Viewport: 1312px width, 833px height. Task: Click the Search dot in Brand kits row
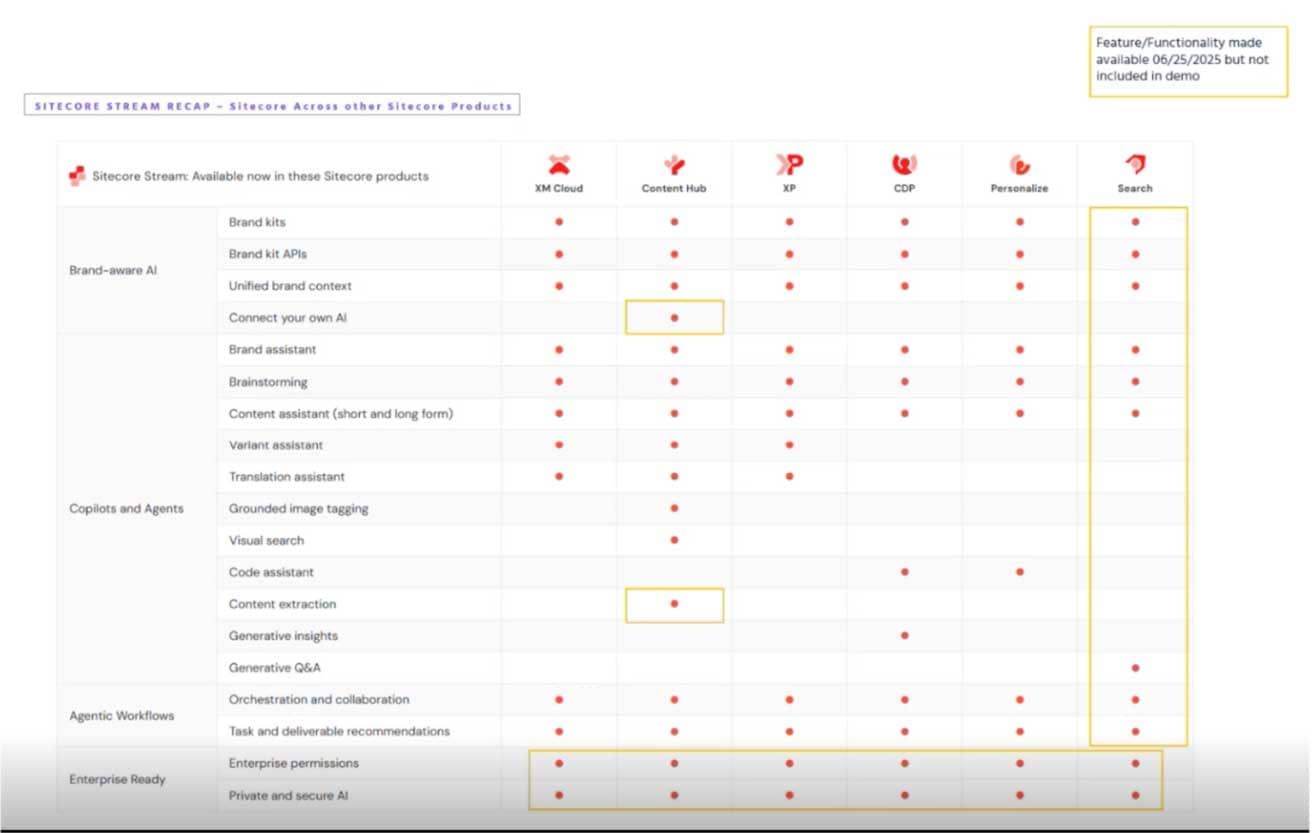coord(1135,222)
